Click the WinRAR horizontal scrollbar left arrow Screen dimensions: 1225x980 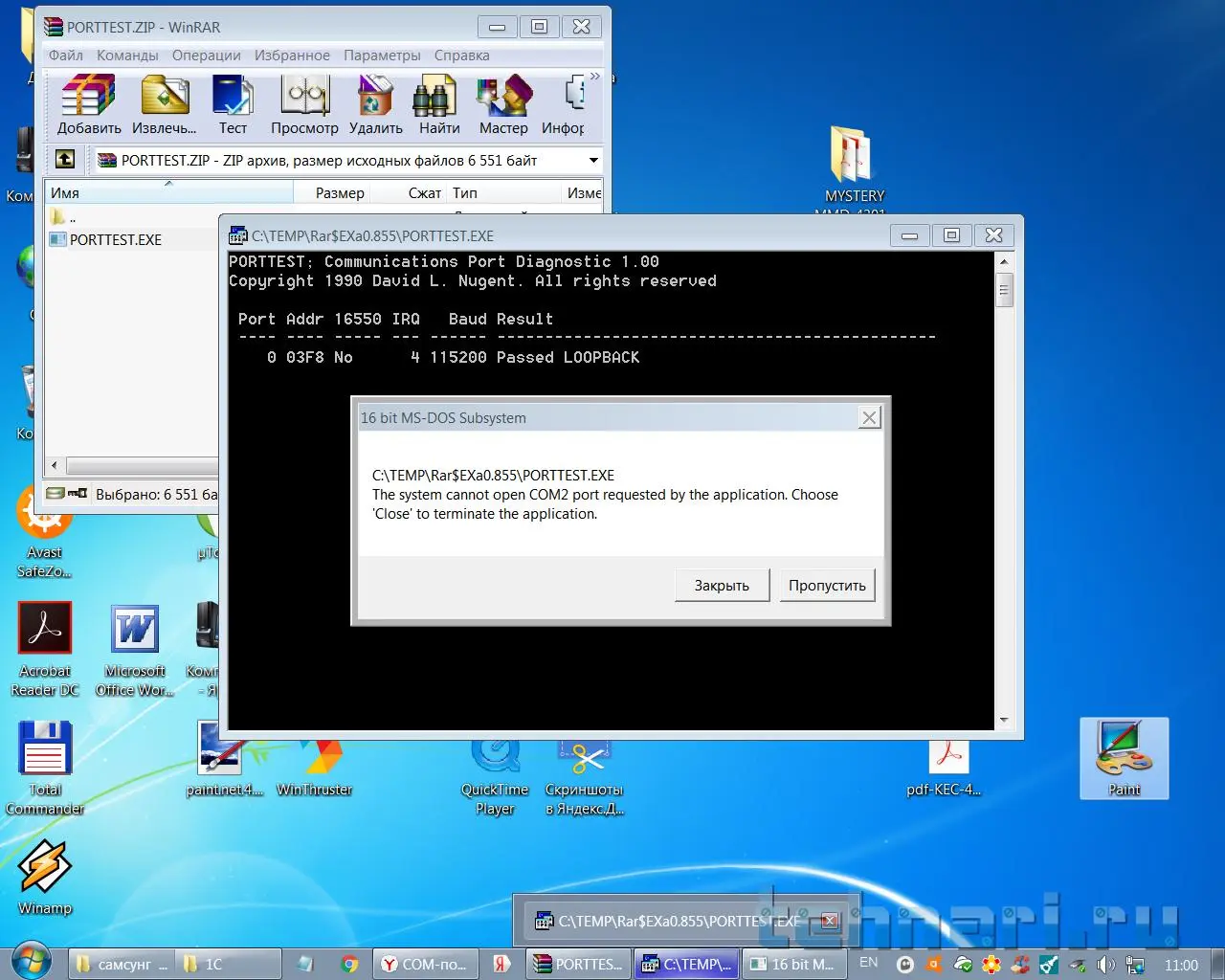pyautogui.click(x=54, y=466)
